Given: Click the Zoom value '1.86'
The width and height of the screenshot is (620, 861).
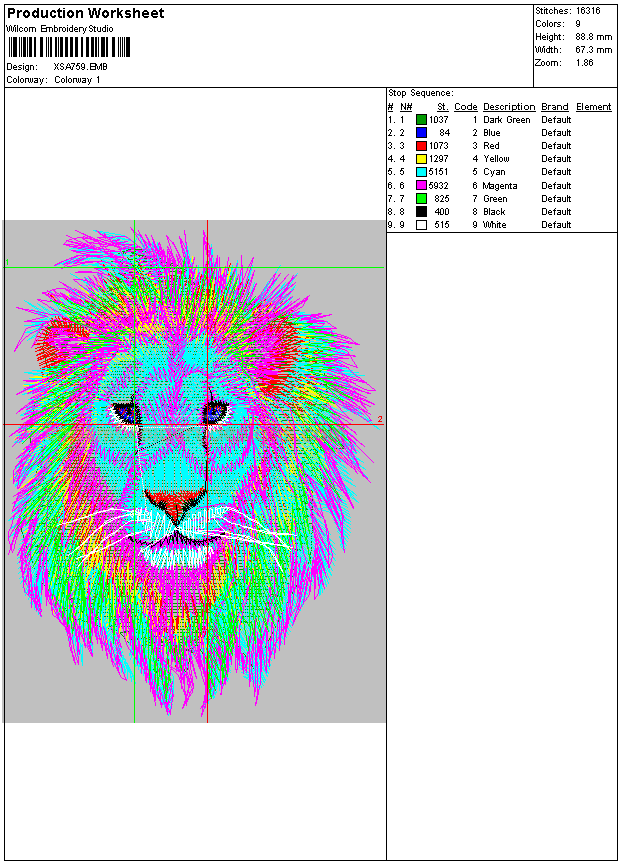Looking at the screenshot, I should coord(584,63).
